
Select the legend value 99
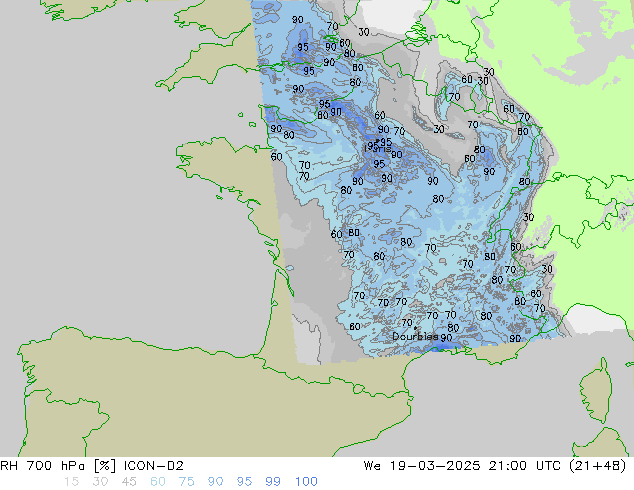(x=273, y=482)
